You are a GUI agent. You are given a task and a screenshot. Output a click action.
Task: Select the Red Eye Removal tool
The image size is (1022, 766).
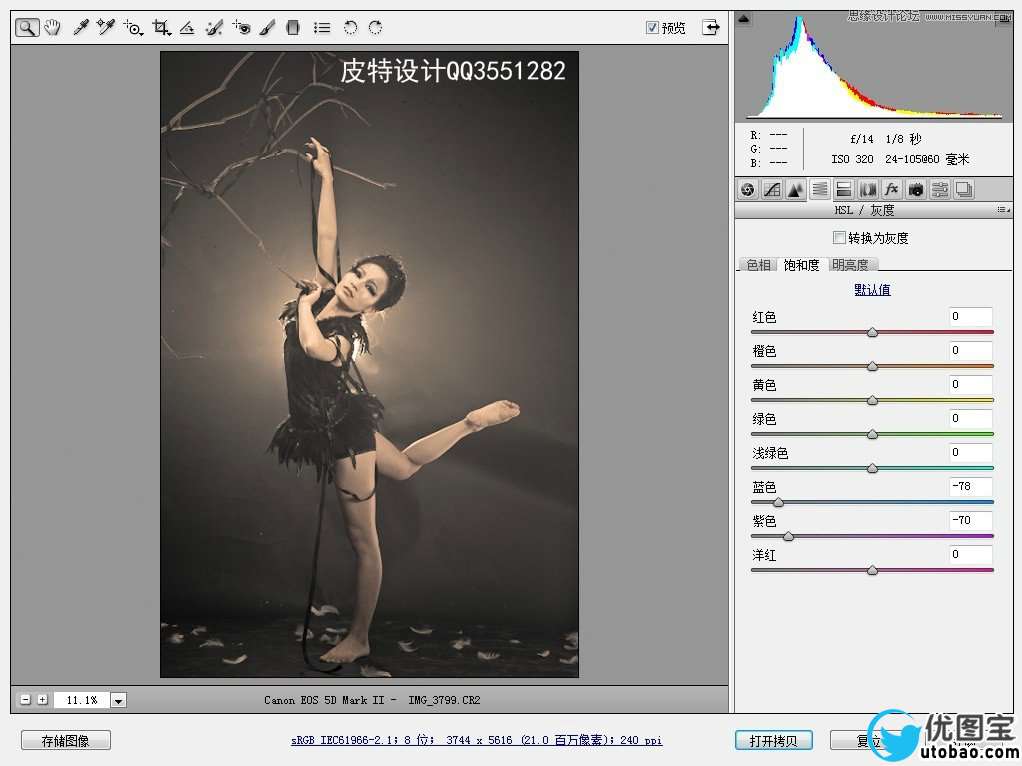click(x=241, y=28)
